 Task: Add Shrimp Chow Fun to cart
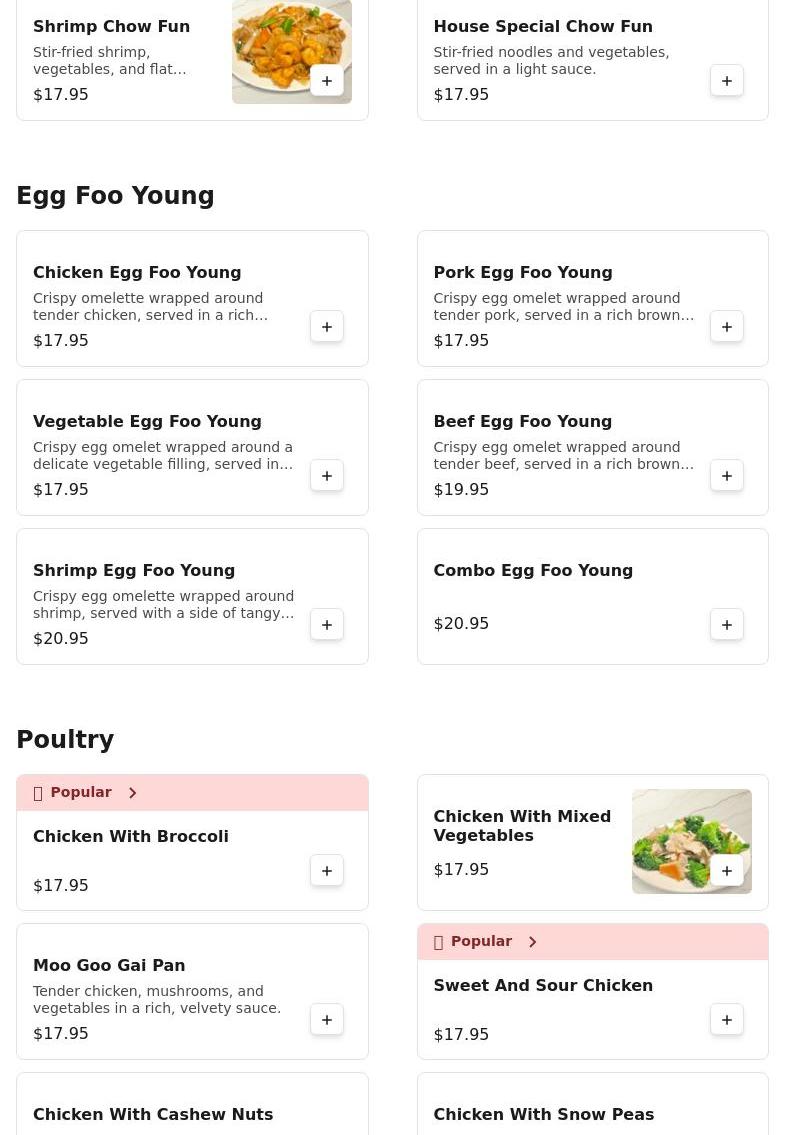(327, 81)
